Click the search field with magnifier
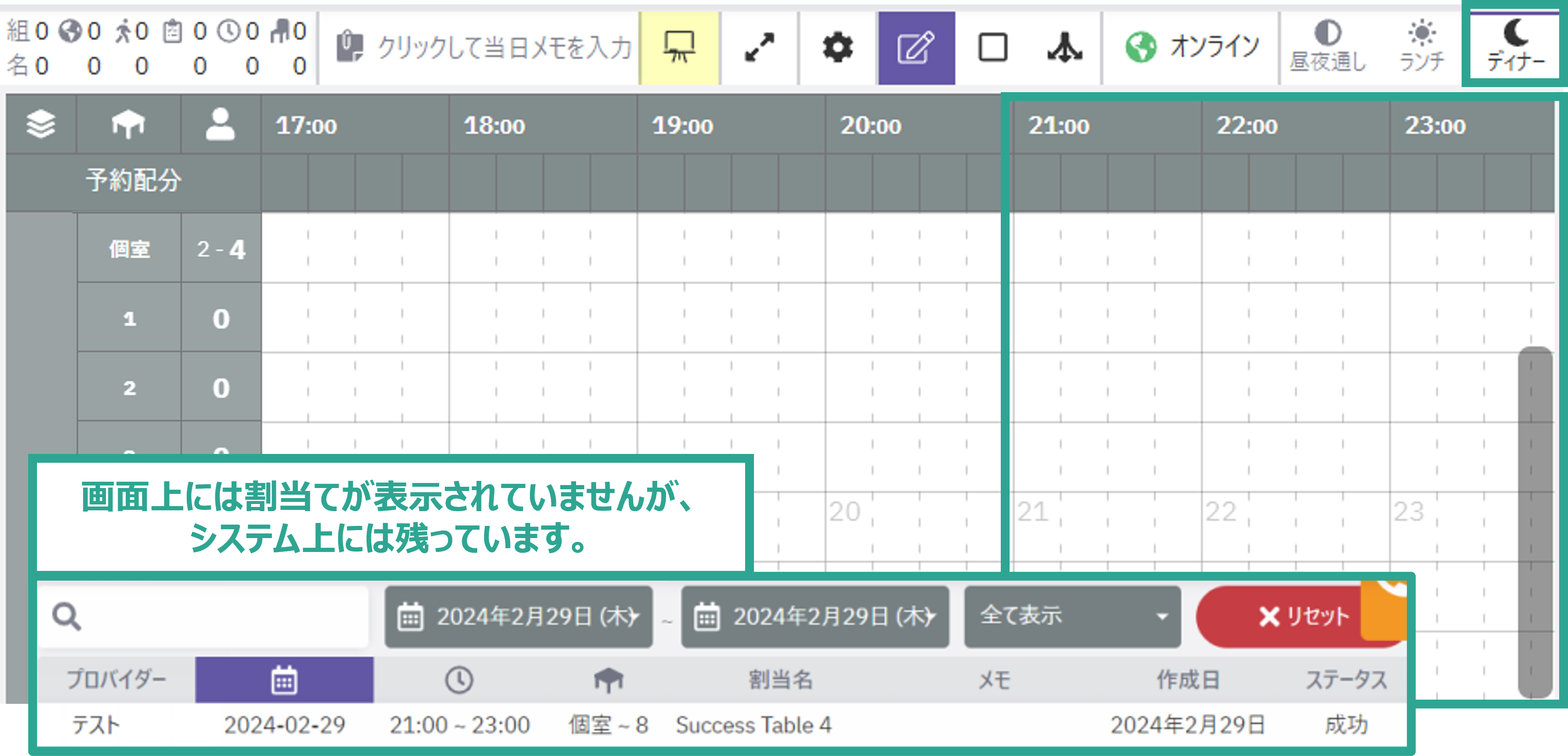This screenshot has width=1568, height=756. pyautogui.click(x=203, y=616)
